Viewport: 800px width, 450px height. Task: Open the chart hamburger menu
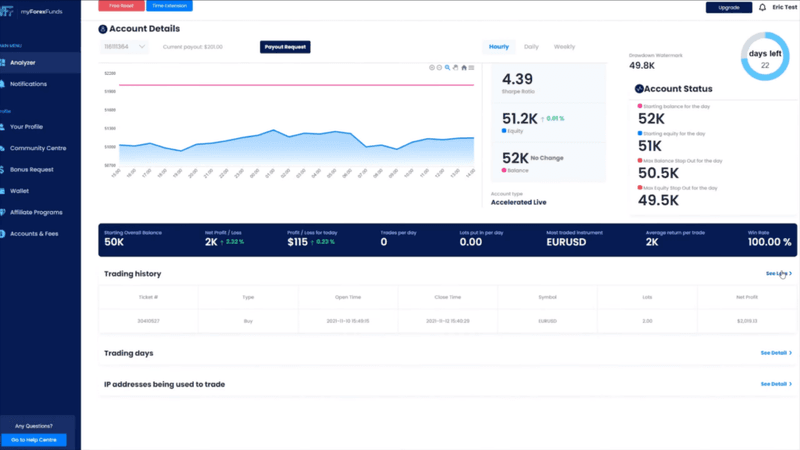click(471, 67)
